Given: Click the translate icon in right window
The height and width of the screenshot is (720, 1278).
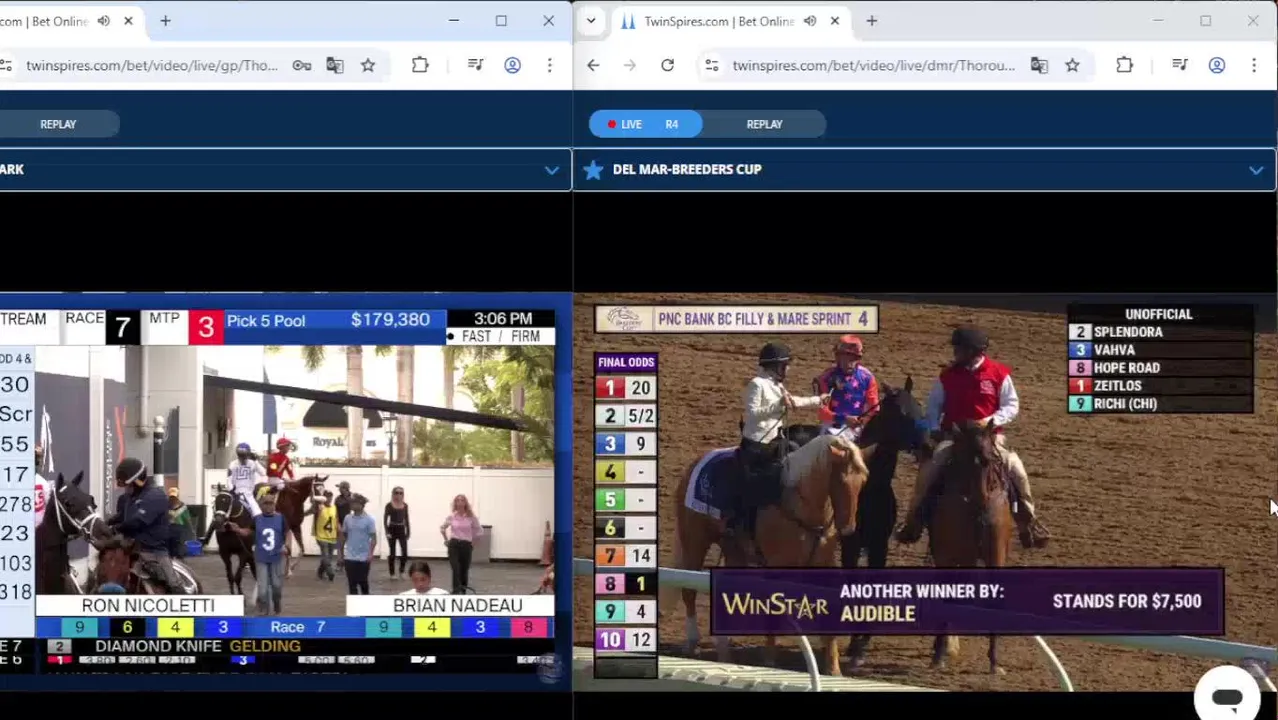Looking at the screenshot, I should pyautogui.click(x=1039, y=66).
